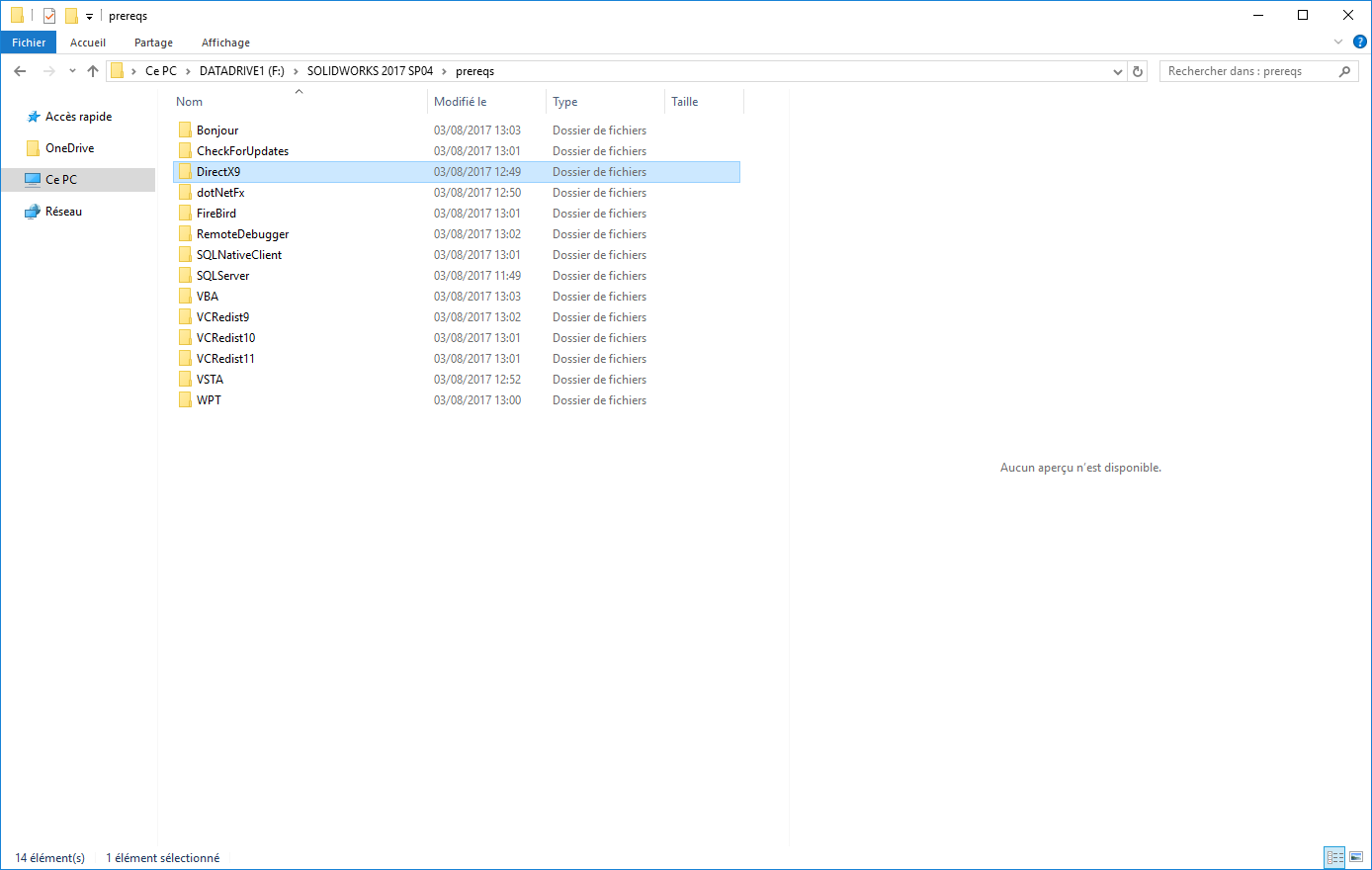Select the VSTA folder icon
Image resolution: width=1372 pixels, height=870 pixels.
(185, 380)
